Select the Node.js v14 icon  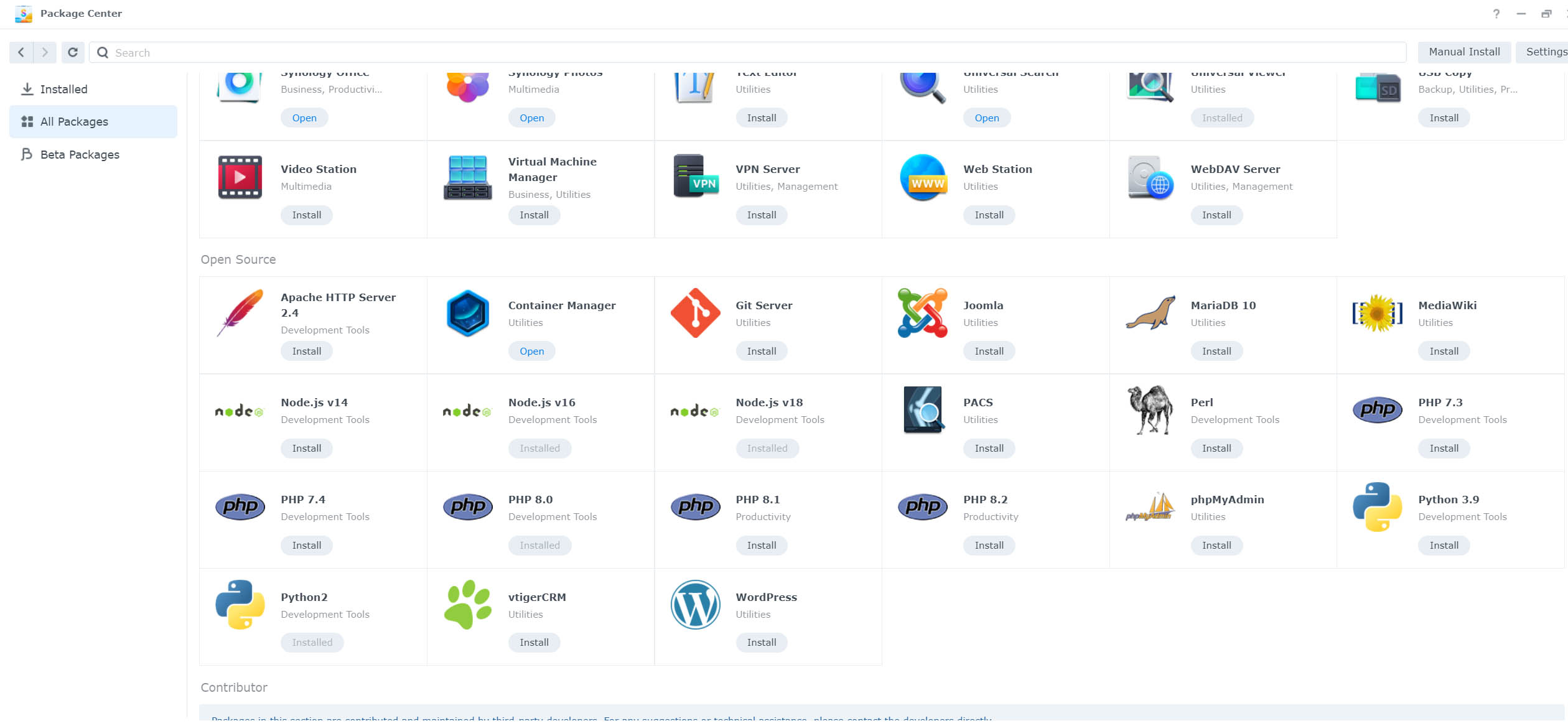point(240,411)
